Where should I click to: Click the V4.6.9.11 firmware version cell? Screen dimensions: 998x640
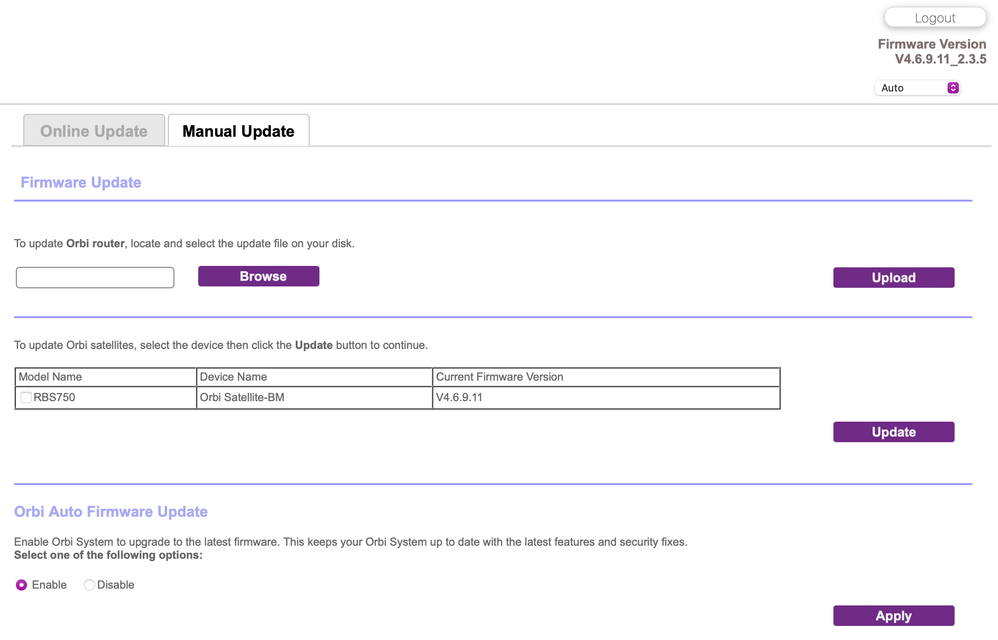(462, 397)
